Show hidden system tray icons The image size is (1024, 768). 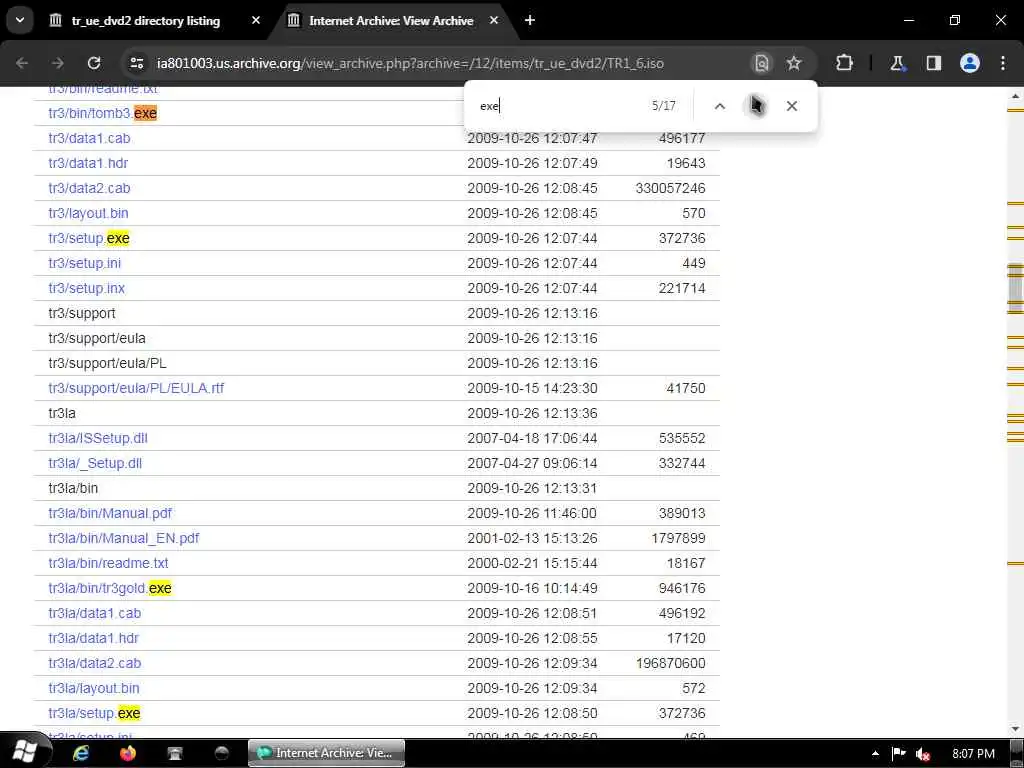click(875, 754)
